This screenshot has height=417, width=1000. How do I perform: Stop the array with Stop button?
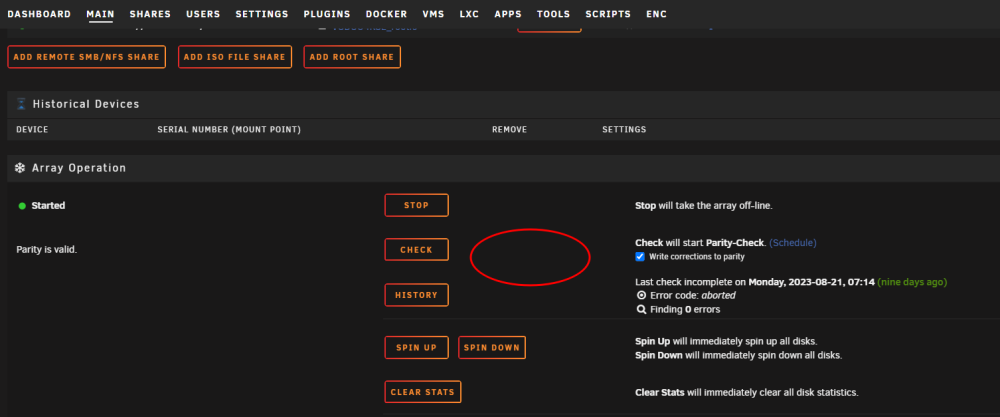click(416, 205)
